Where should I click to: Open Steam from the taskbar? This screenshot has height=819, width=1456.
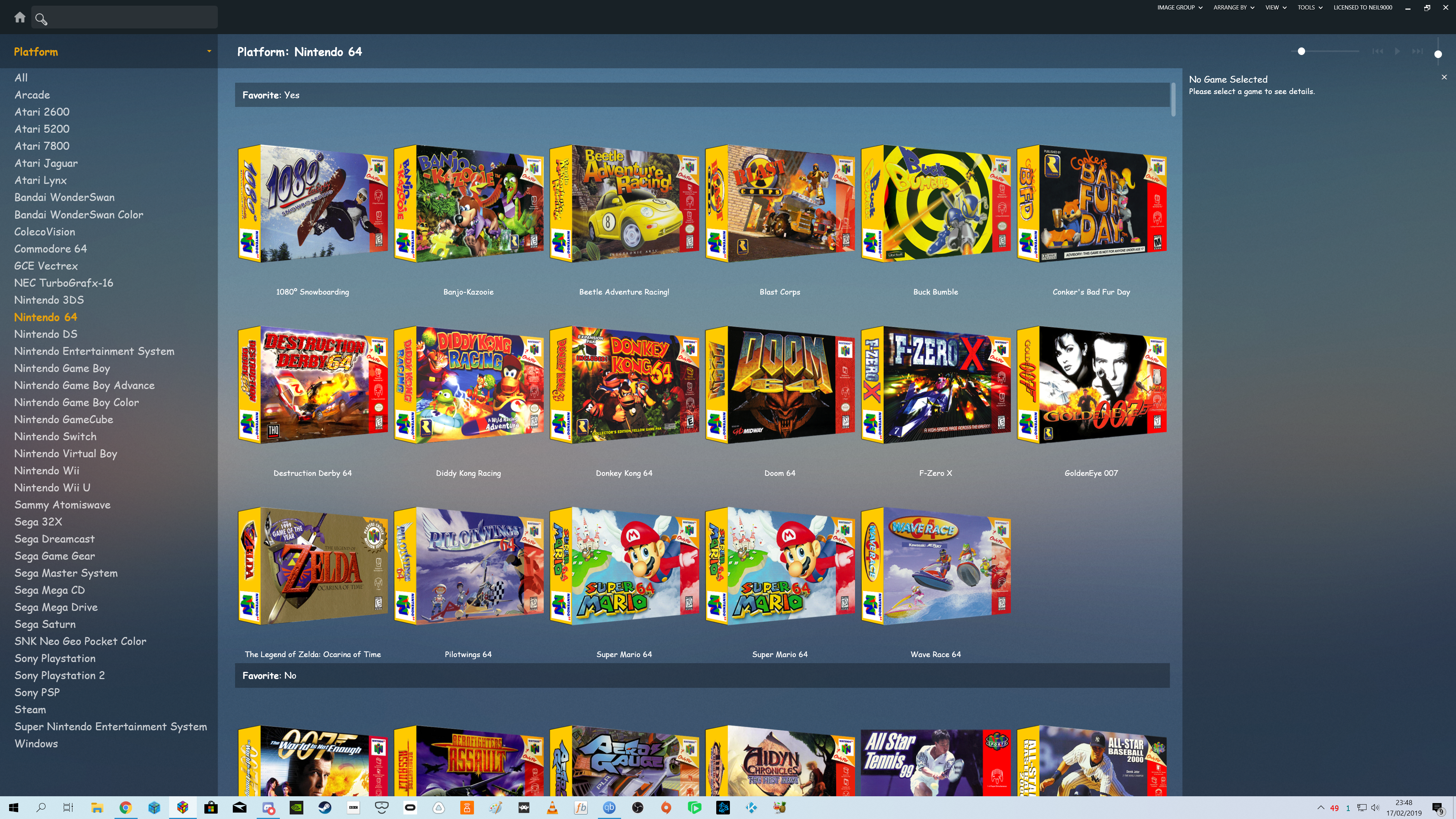click(x=325, y=808)
